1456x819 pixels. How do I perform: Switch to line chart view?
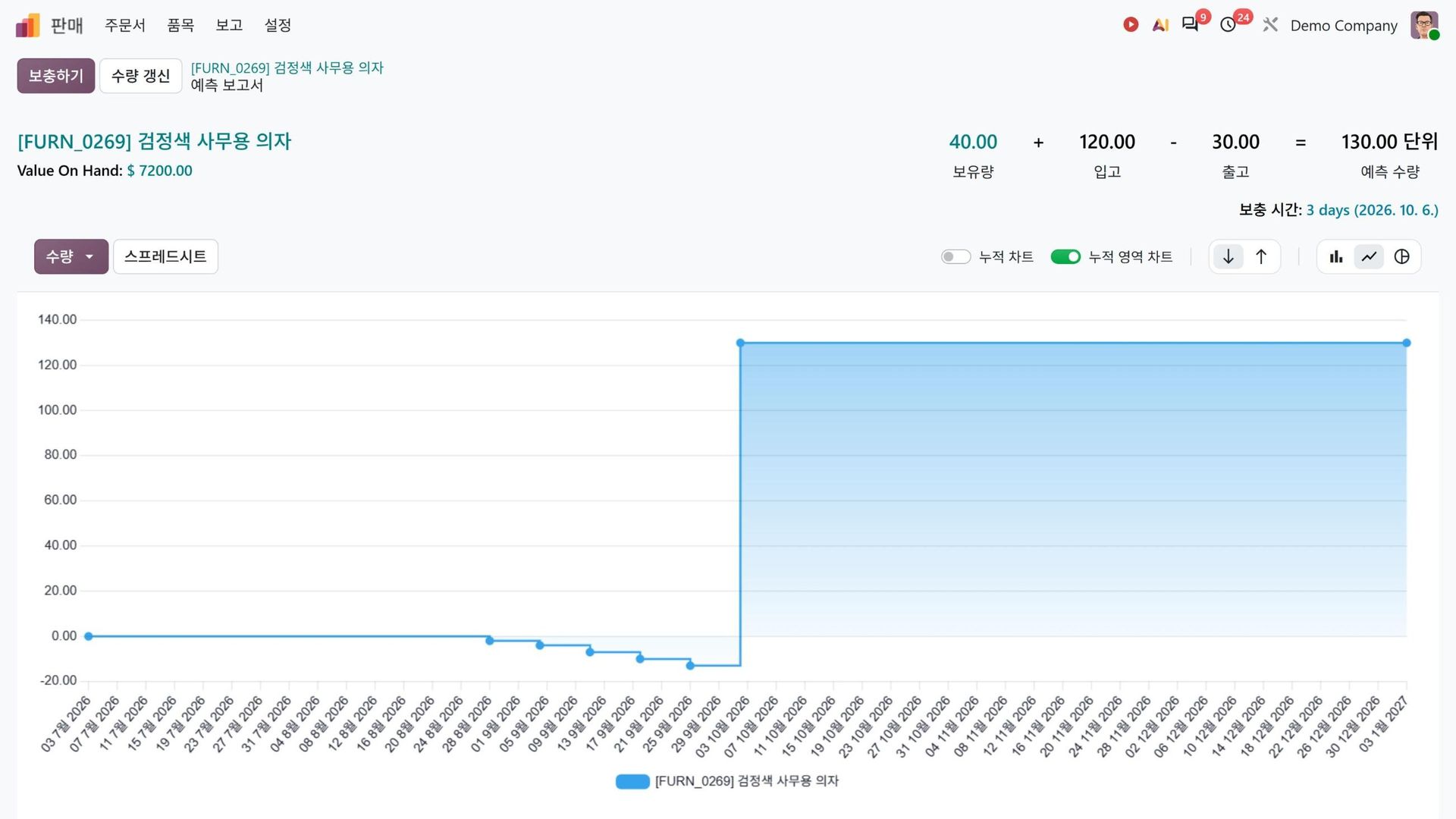[1369, 256]
